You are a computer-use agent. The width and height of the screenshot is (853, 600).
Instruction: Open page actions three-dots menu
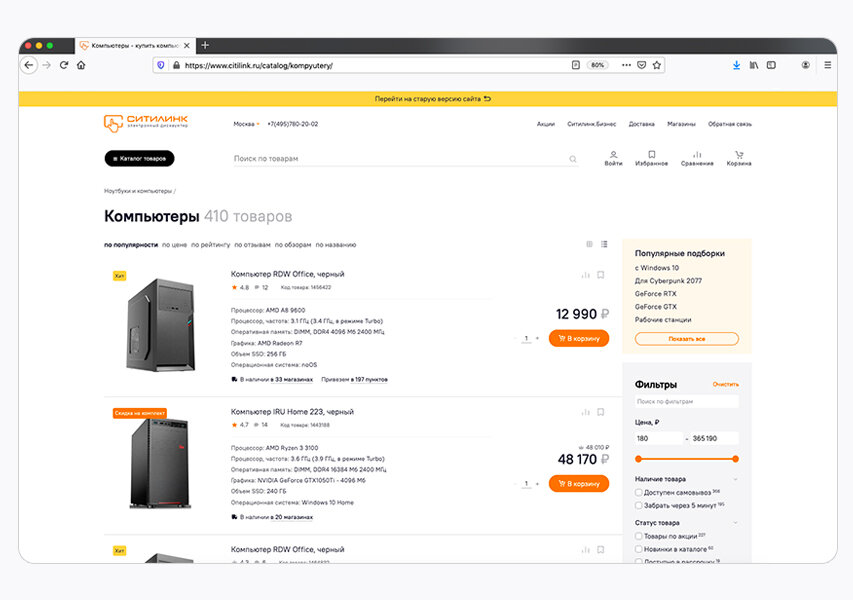coord(626,65)
